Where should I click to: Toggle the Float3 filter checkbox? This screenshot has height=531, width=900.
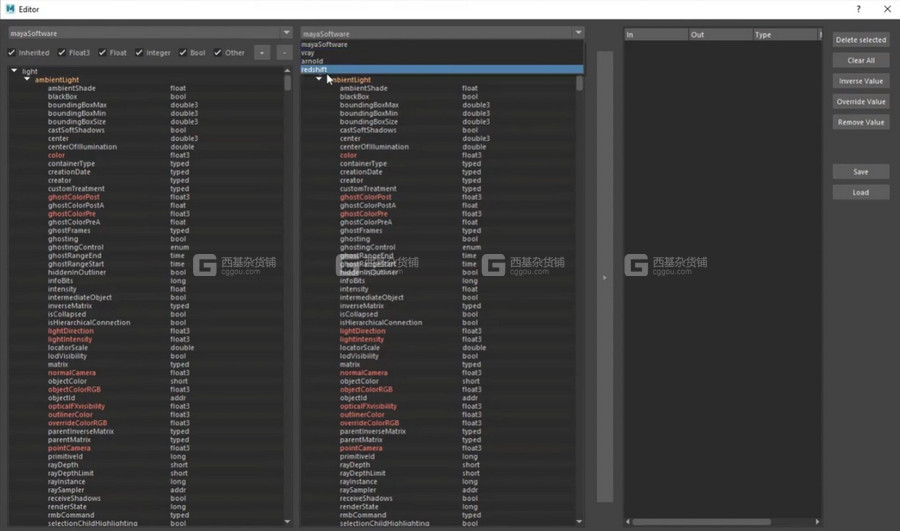[x=61, y=52]
